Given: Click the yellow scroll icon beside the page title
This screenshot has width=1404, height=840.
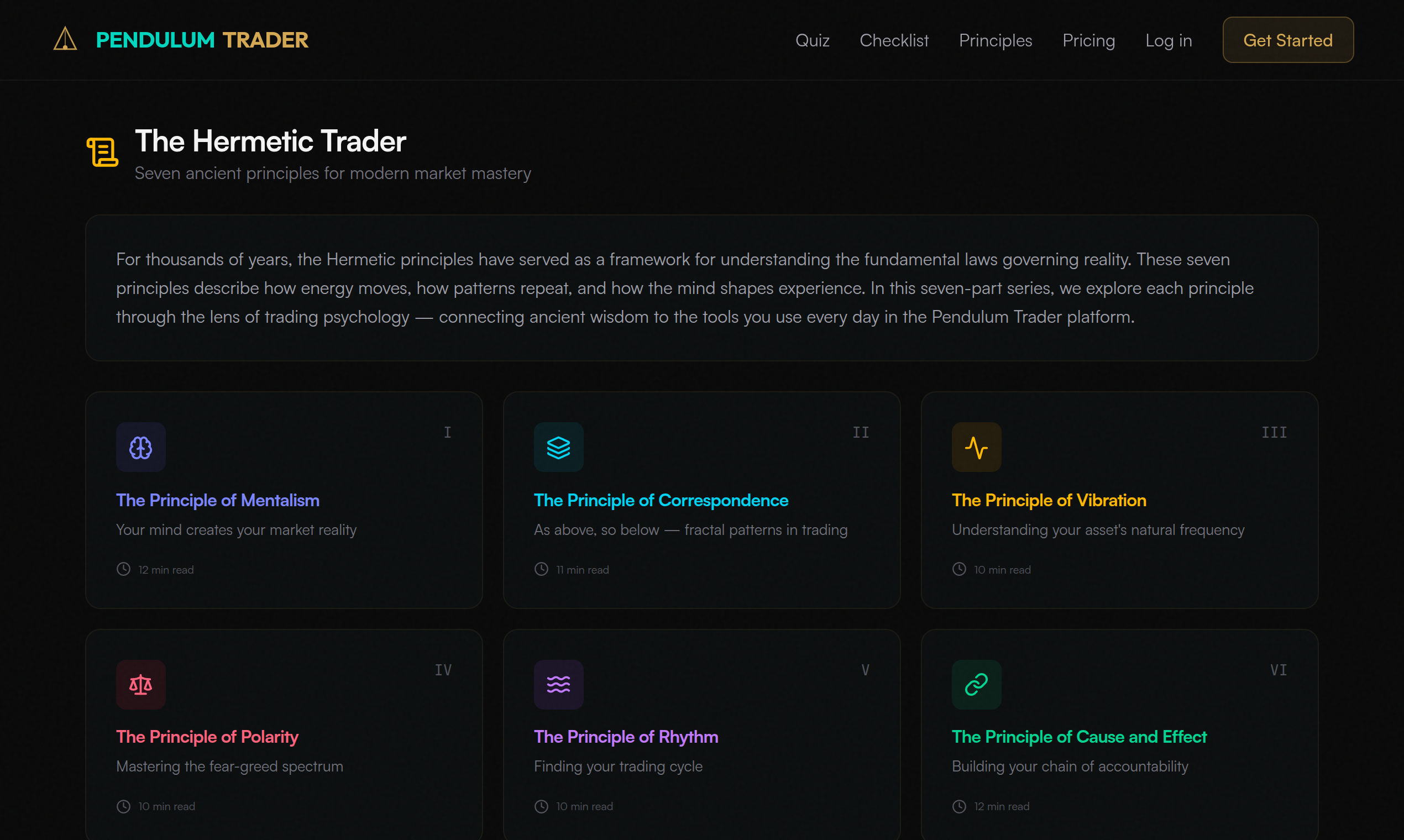Looking at the screenshot, I should [x=102, y=153].
